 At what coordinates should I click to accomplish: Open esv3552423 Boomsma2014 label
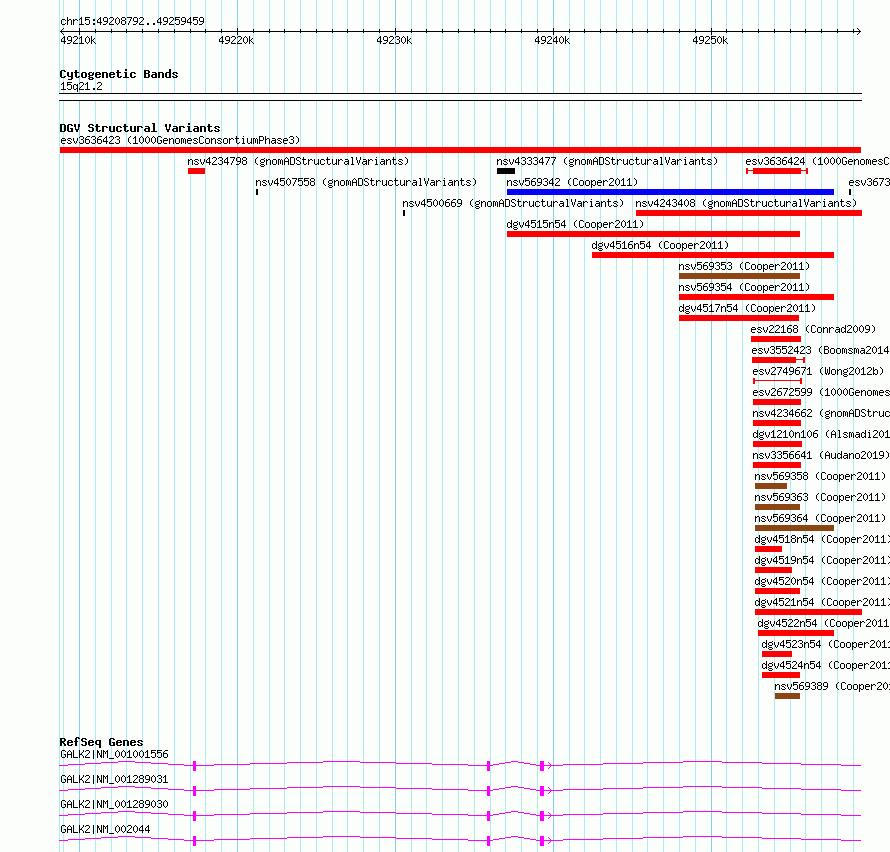coord(821,350)
